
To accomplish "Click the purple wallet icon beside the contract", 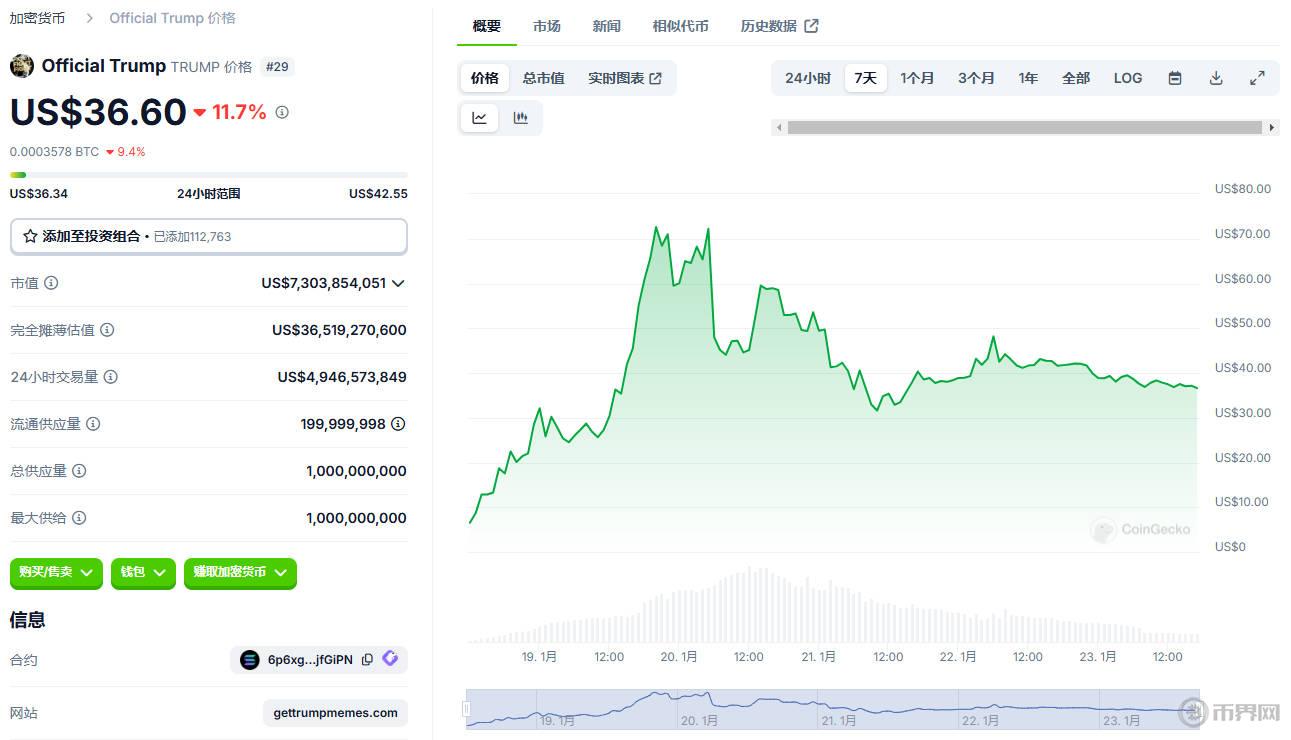I will point(390,659).
